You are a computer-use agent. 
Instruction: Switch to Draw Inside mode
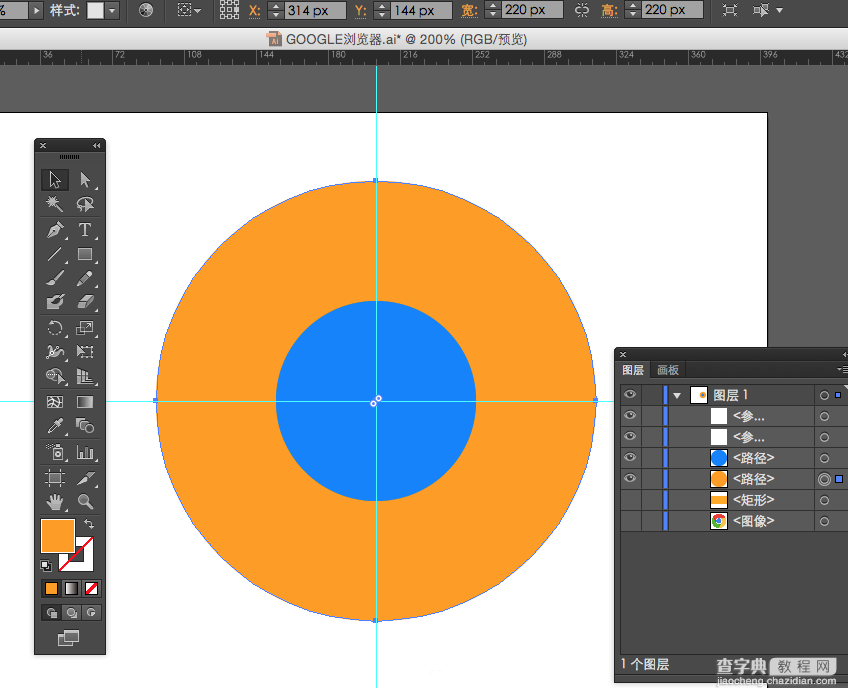pyautogui.click(x=91, y=613)
